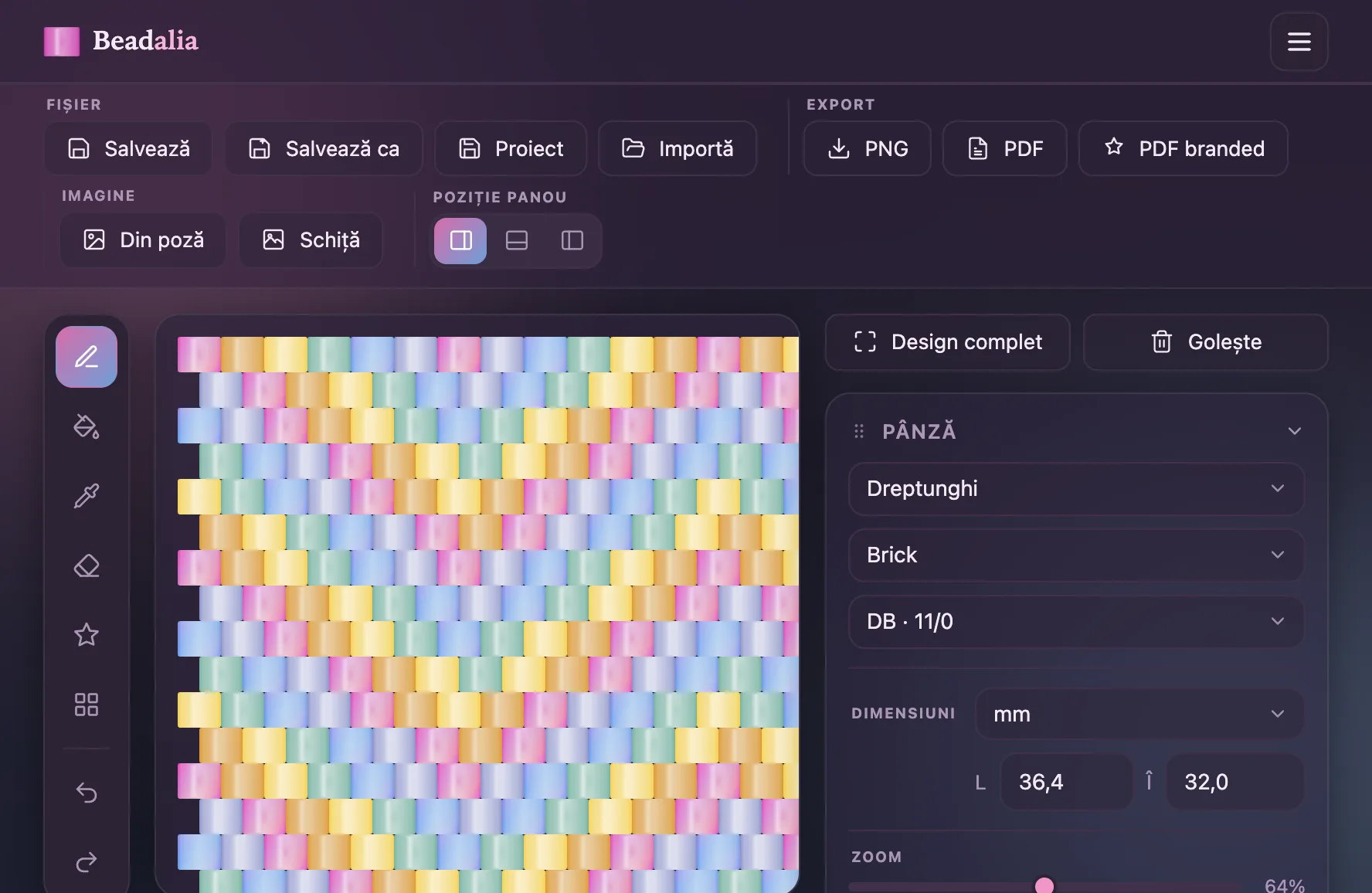1372x893 pixels.
Task: Clear canvas with Golește
Action: pyautogui.click(x=1206, y=342)
